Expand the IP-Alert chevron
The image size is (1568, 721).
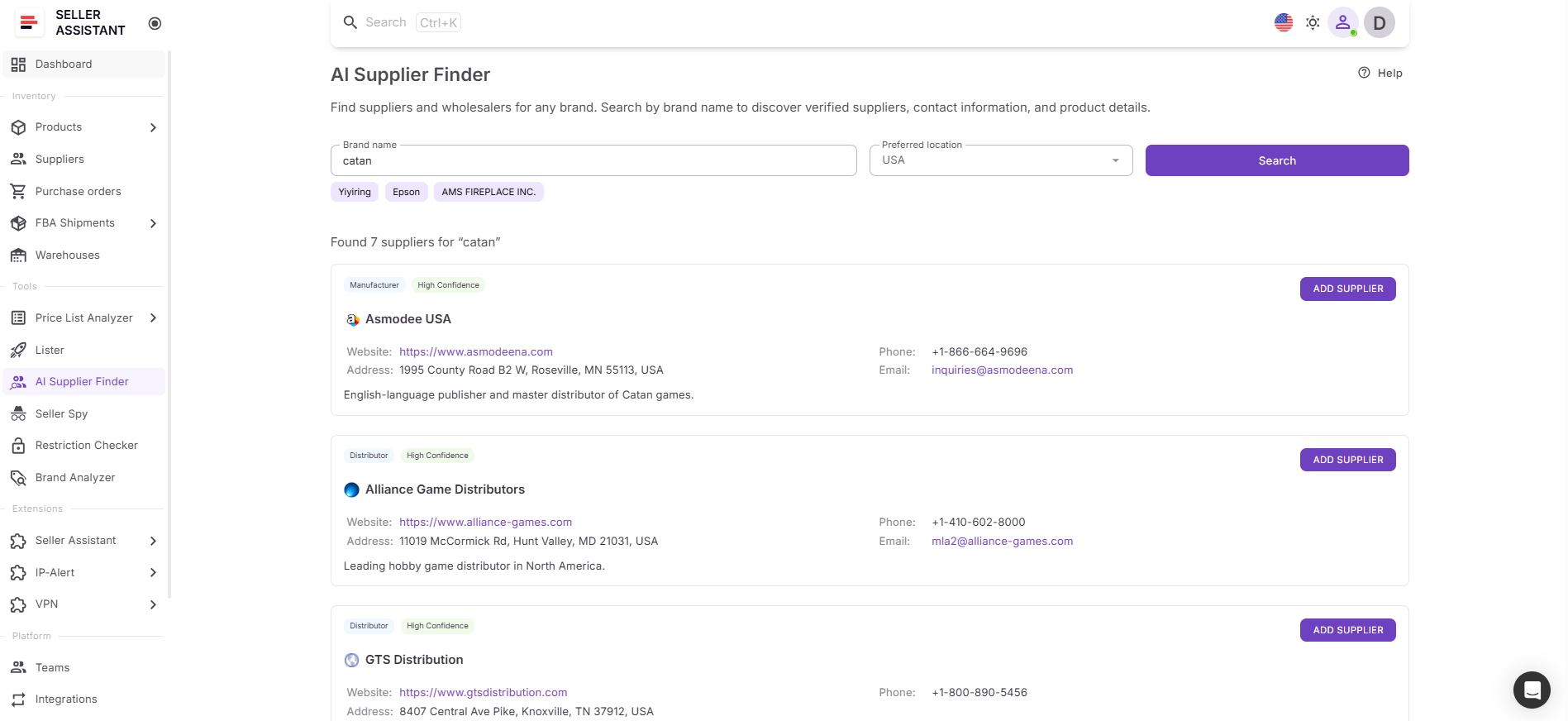point(153,572)
